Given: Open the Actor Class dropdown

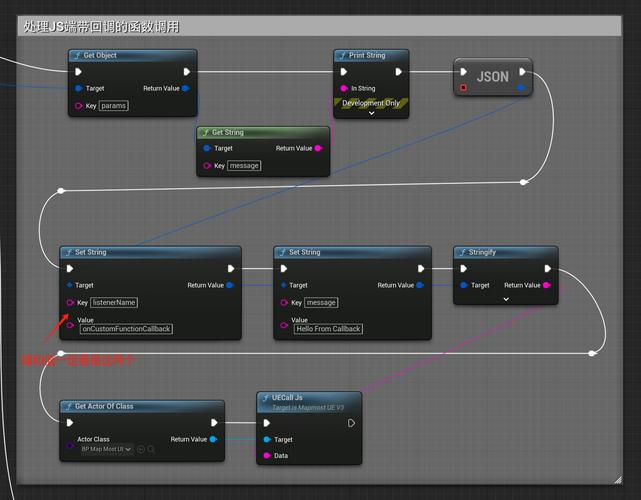Looking at the screenshot, I should click(x=107, y=450).
